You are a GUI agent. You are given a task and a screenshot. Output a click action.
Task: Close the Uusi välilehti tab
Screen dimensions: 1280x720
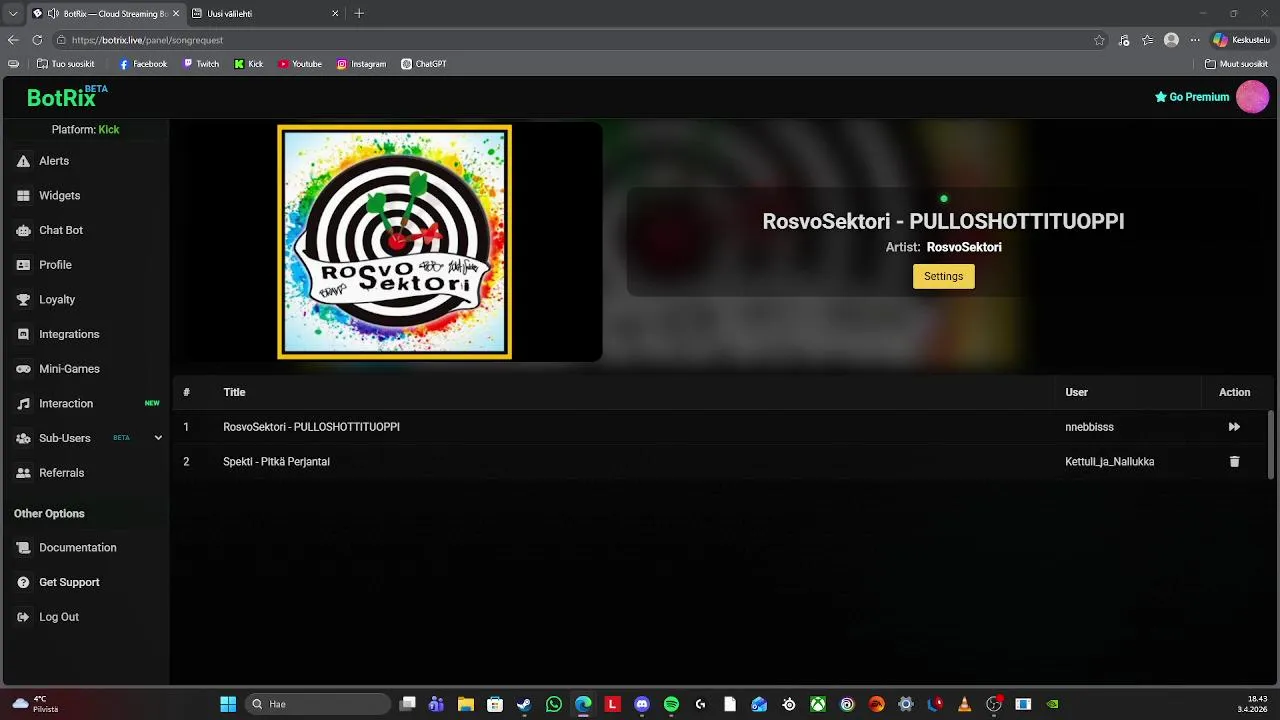(335, 14)
